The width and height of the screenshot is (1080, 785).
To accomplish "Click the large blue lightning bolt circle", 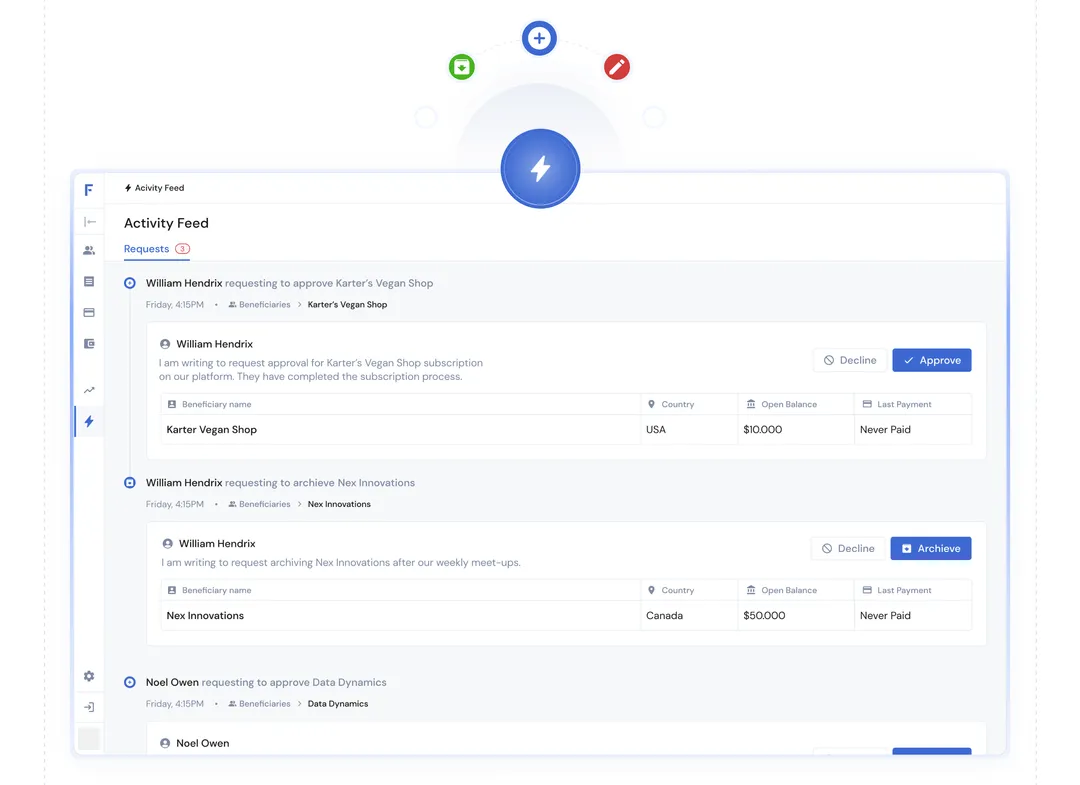I will point(540,168).
